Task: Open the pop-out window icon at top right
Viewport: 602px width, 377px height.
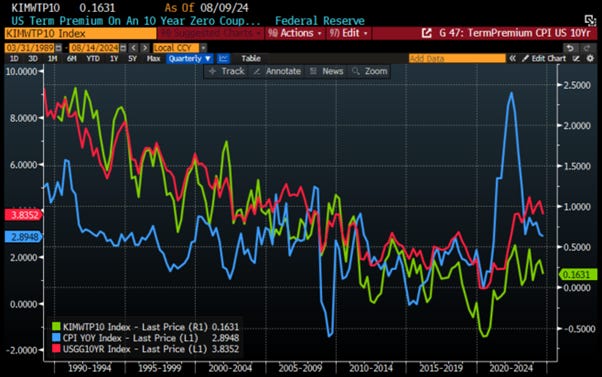Action: tap(590, 20)
